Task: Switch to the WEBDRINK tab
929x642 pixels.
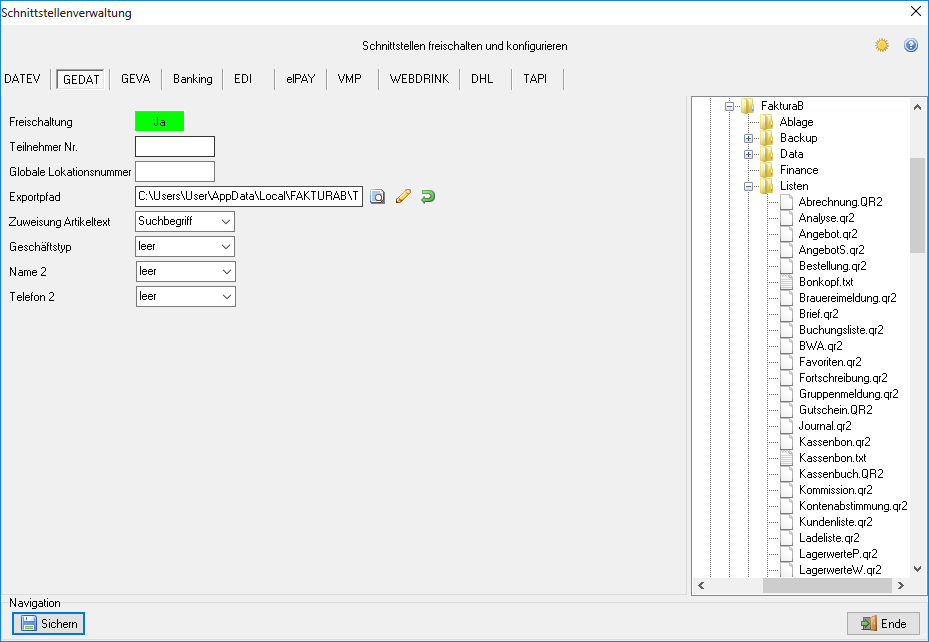Action: [x=419, y=79]
